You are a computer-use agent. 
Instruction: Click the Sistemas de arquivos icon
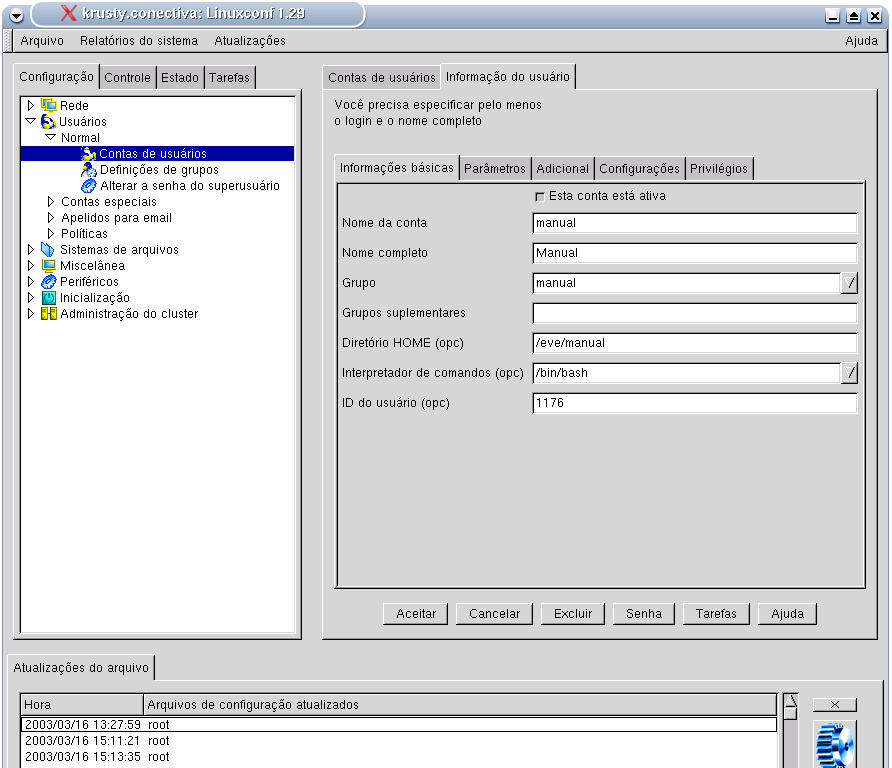pos(48,250)
